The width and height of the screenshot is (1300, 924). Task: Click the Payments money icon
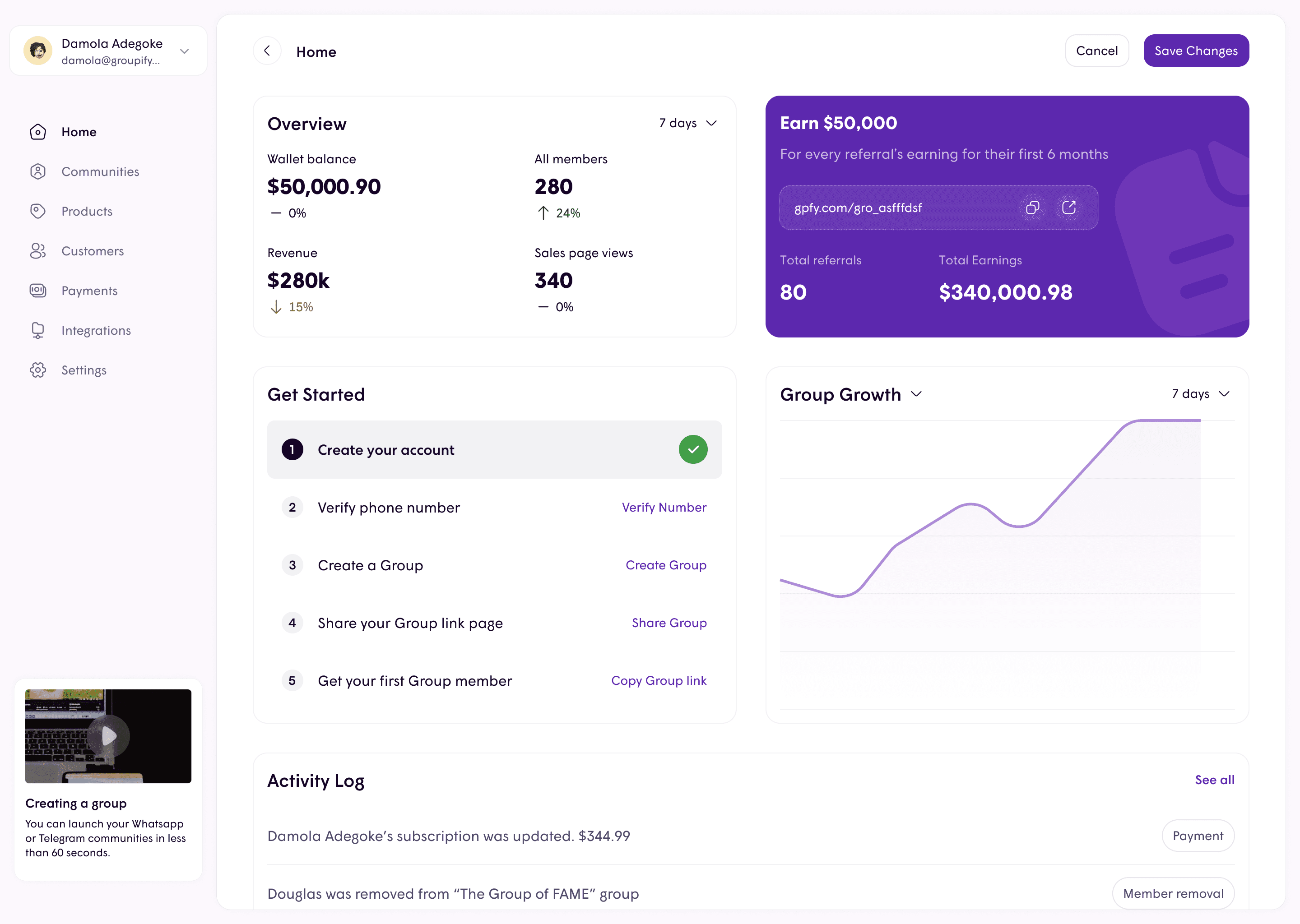point(37,291)
